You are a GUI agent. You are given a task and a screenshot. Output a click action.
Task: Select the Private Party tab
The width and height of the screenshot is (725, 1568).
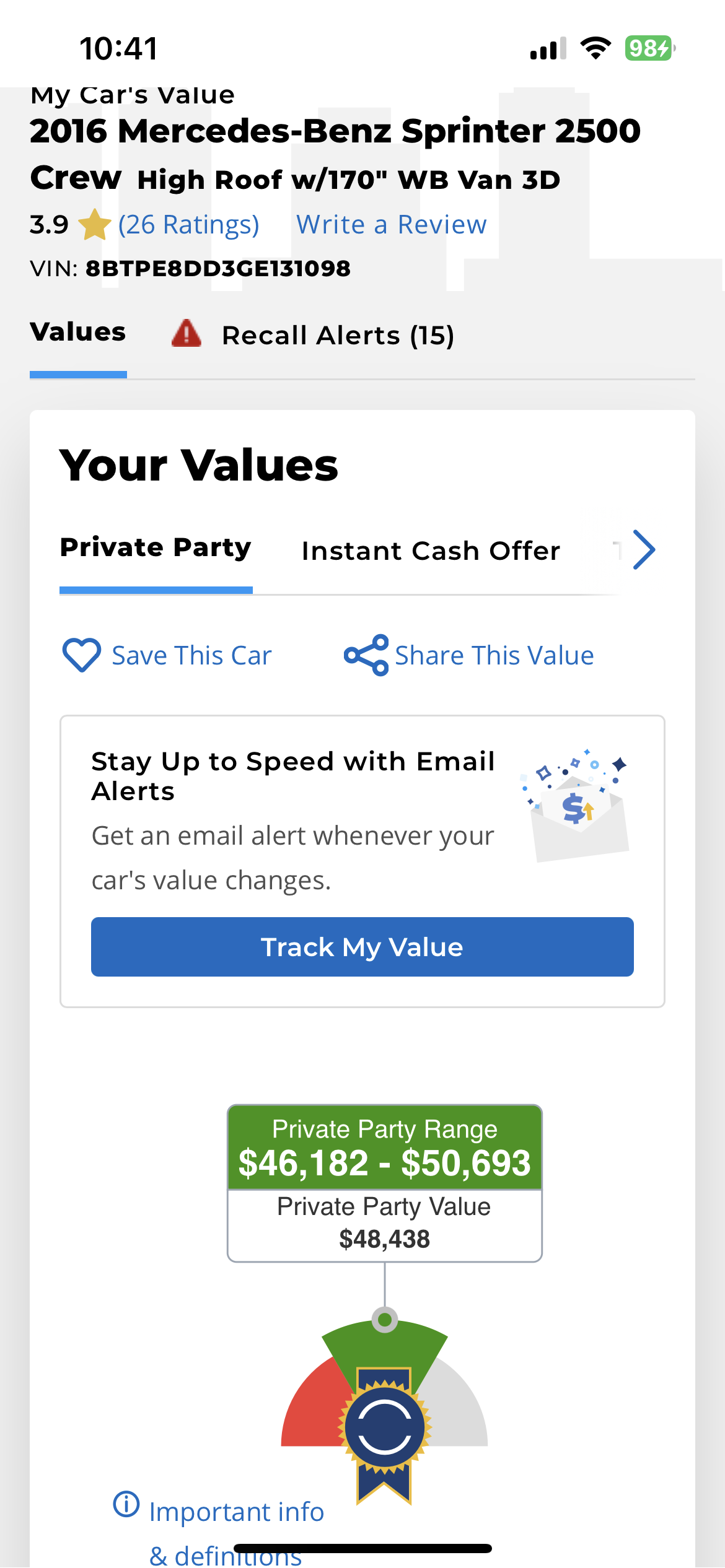pyautogui.click(x=156, y=548)
